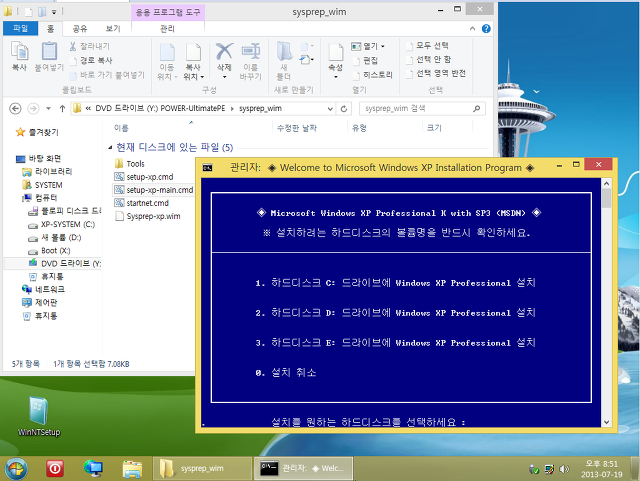Switch to the 보기 (View) ribbon tab

pos(113,29)
